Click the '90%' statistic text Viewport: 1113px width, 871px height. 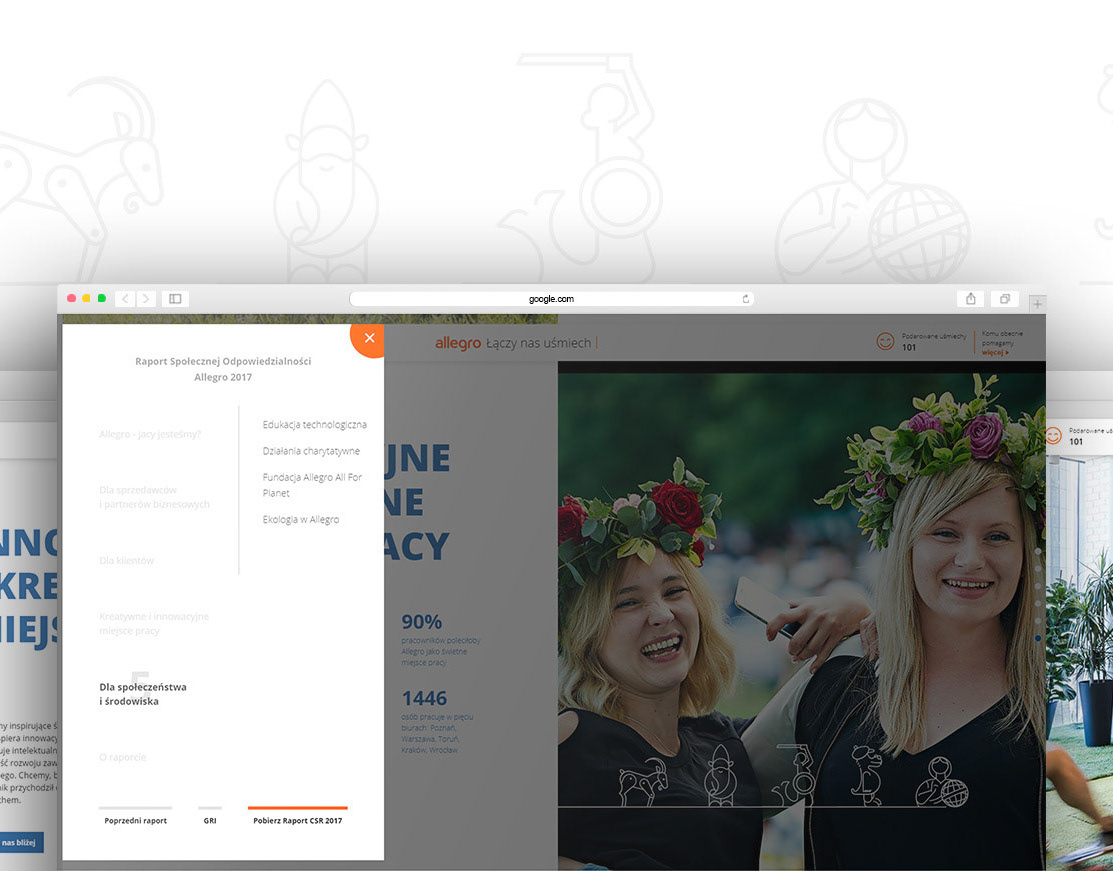click(x=422, y=622)
